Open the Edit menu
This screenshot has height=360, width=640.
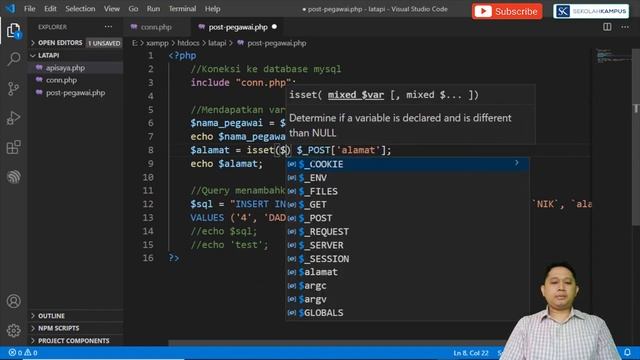[50, 9]
